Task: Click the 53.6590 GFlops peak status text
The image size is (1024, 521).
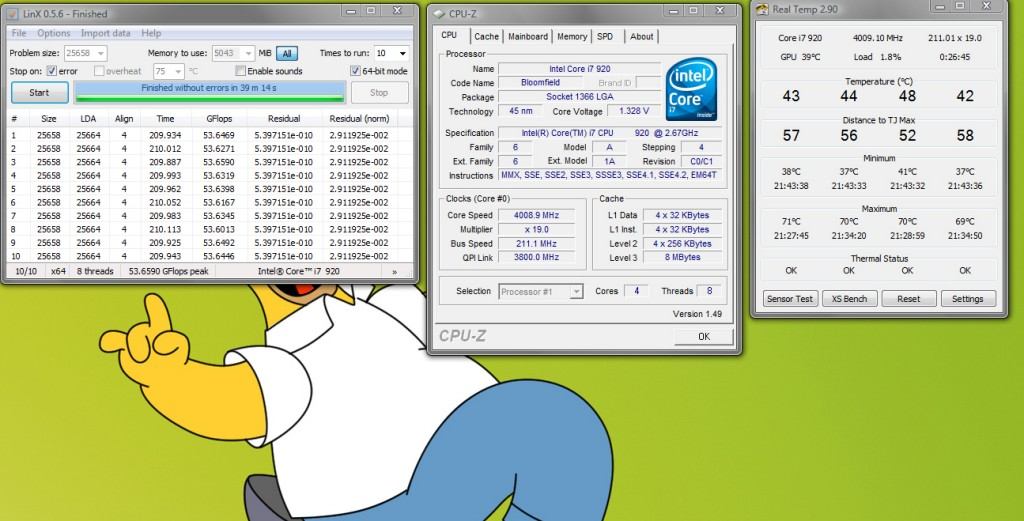Action: pyautogui.click(x=168, y=271)
